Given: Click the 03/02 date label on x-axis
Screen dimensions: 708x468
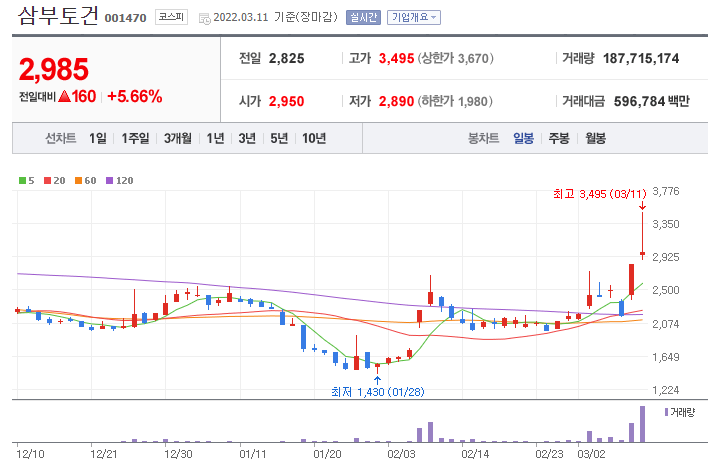Looking at the screenshot, I should coord(592,454).
